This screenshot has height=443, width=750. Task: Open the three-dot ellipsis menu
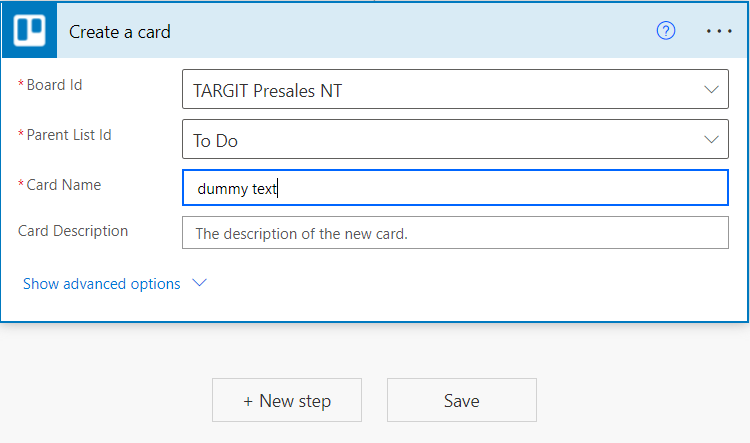tap(719, 31)
